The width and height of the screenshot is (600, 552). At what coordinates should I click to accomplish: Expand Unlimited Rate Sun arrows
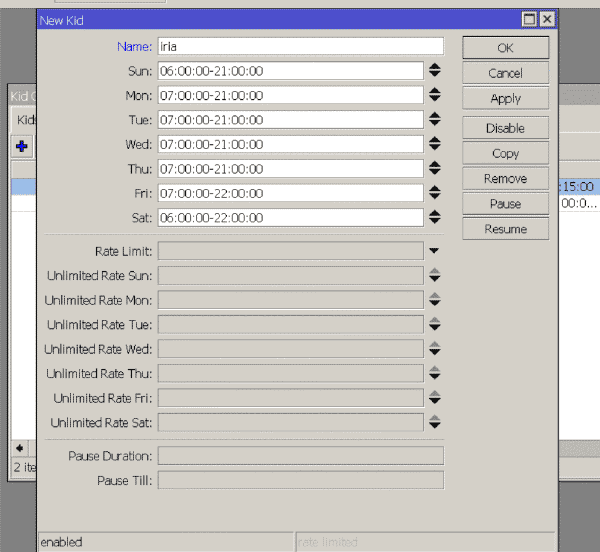434,275
